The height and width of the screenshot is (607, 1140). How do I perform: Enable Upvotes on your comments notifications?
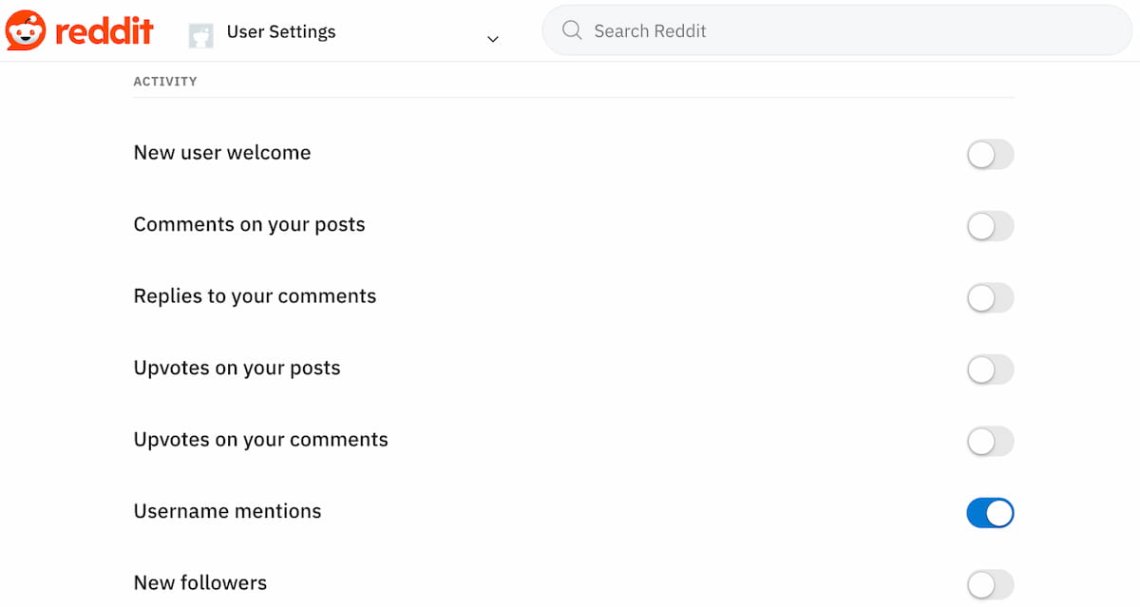click(x=990, y=440)
